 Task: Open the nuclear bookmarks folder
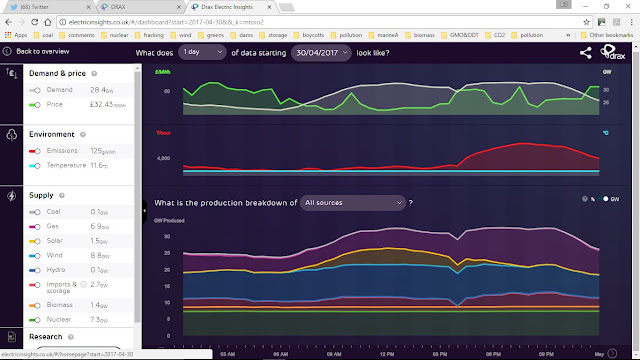pyautogui.click(x=115, y=35)
